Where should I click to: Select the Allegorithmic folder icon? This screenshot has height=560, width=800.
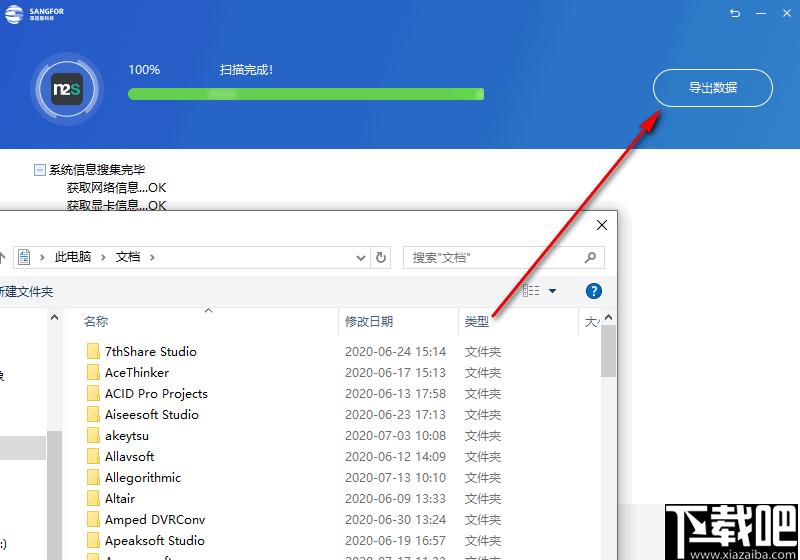point(93,477)
